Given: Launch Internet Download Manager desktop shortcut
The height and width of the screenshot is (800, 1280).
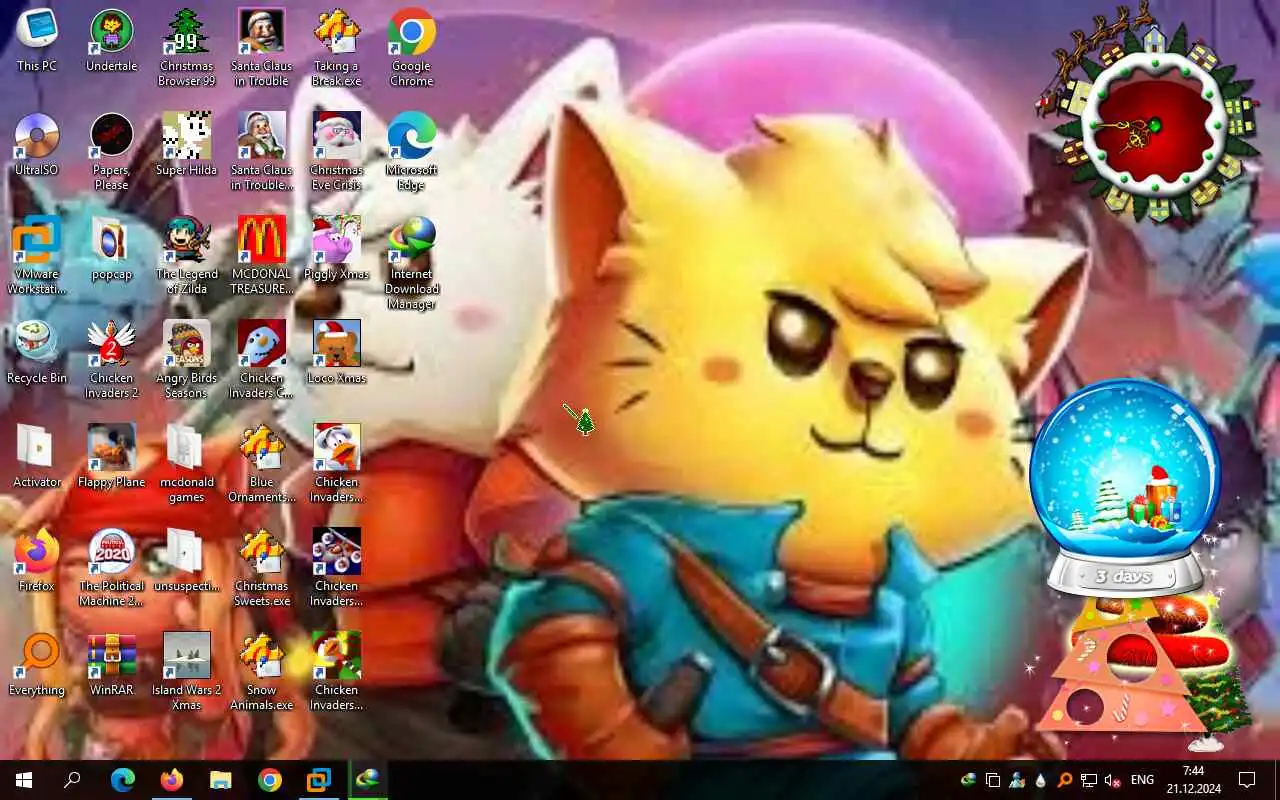Looking at the screenshot, I should (411, 263).
